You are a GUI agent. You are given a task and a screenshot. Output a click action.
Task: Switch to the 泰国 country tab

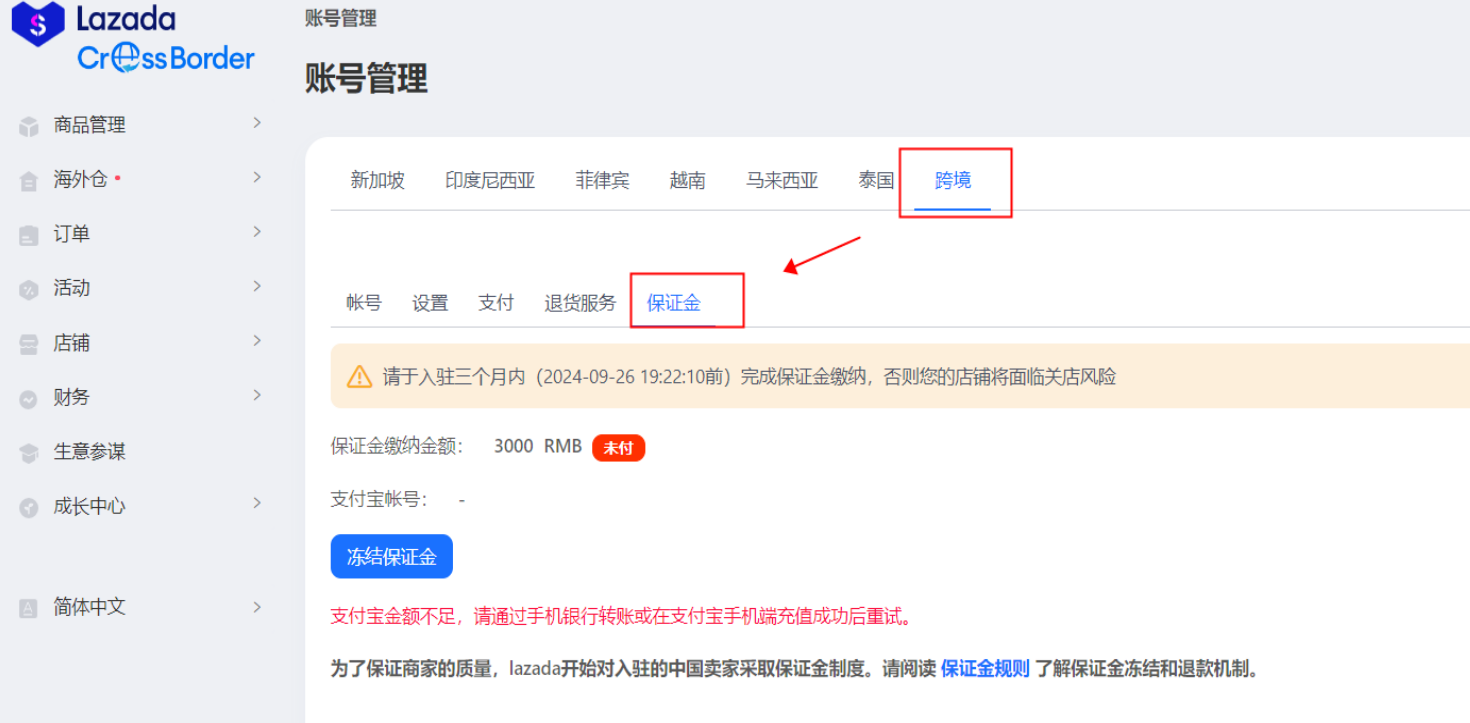coord(875,180)
